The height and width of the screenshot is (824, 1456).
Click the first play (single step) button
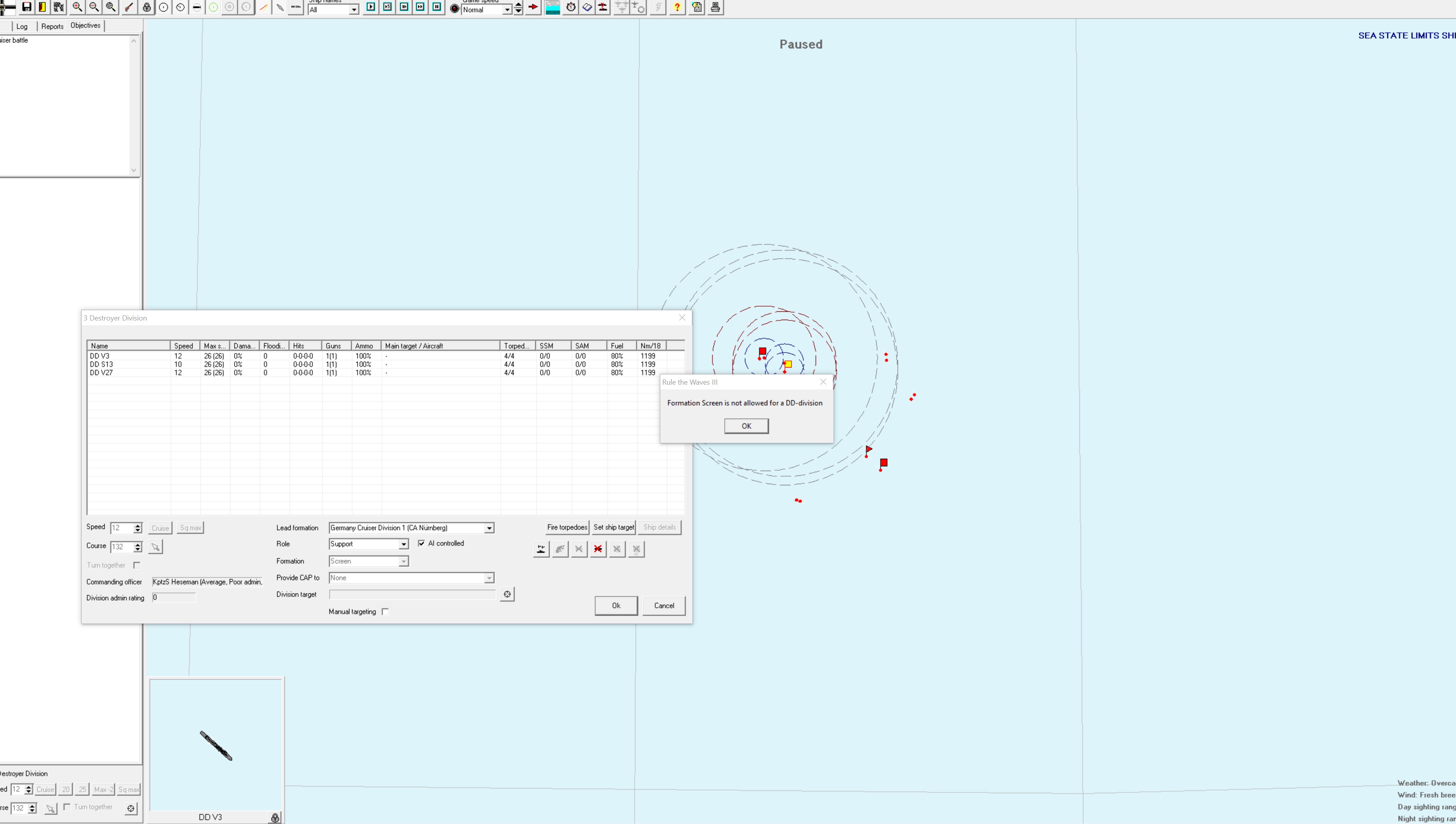pos(371,8)
